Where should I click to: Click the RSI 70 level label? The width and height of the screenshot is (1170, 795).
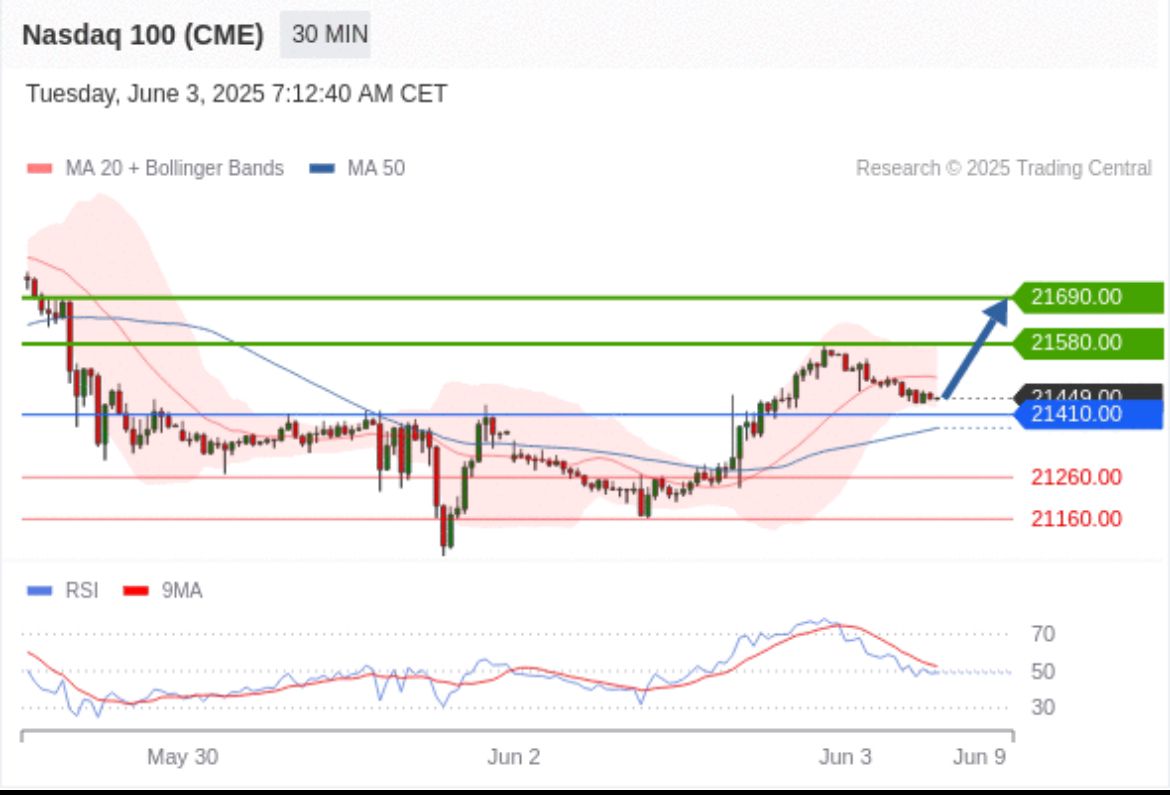pyautogui.click(x=1043, y=634)
